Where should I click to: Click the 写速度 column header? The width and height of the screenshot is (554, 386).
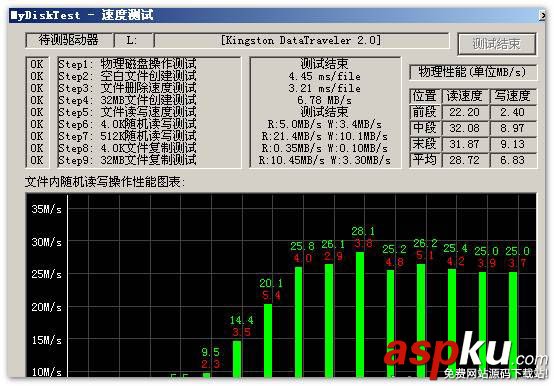512,96
